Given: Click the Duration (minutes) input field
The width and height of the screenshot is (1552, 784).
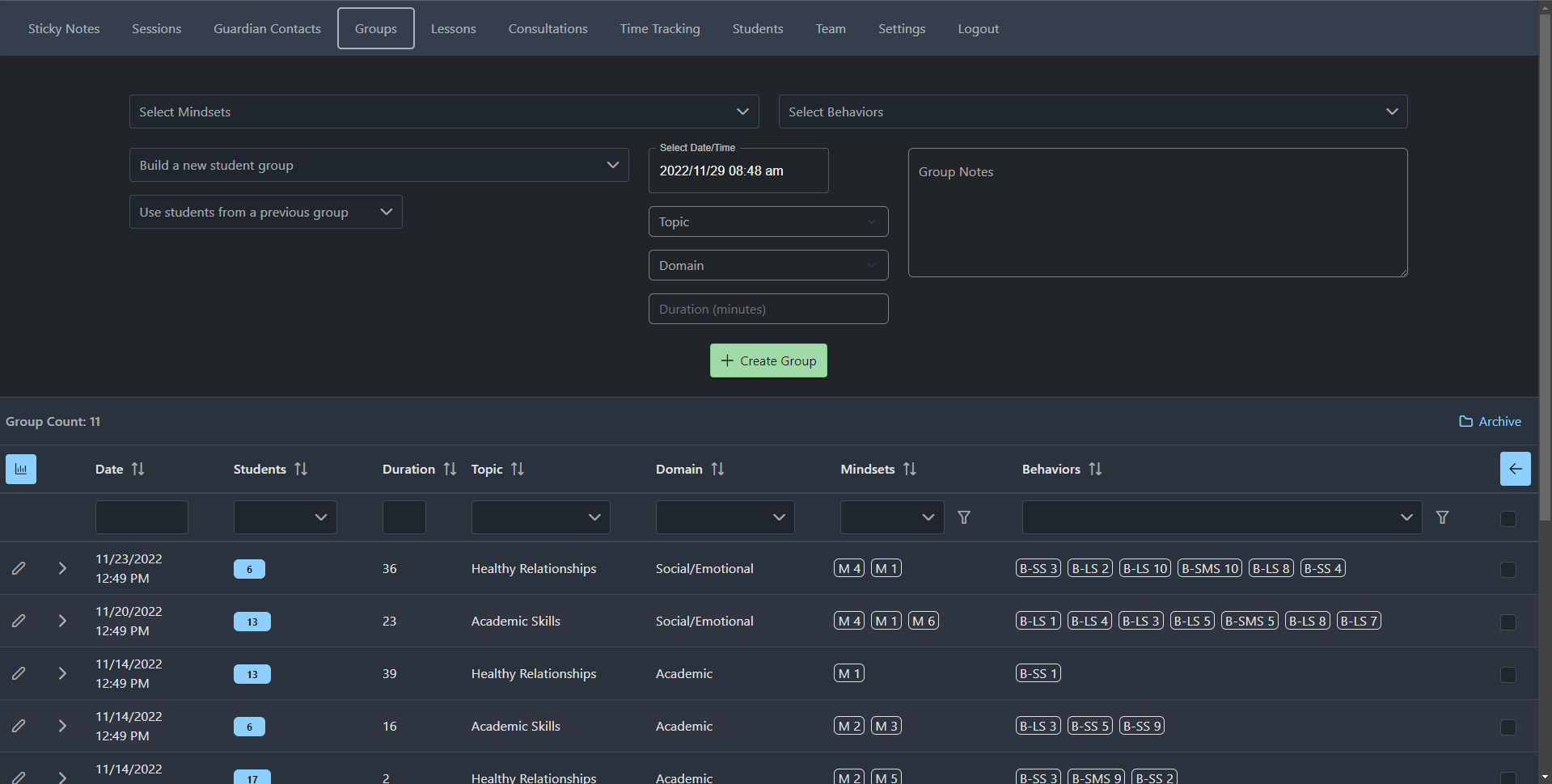Looking at the screenshot, I should (x=768, y=309).
